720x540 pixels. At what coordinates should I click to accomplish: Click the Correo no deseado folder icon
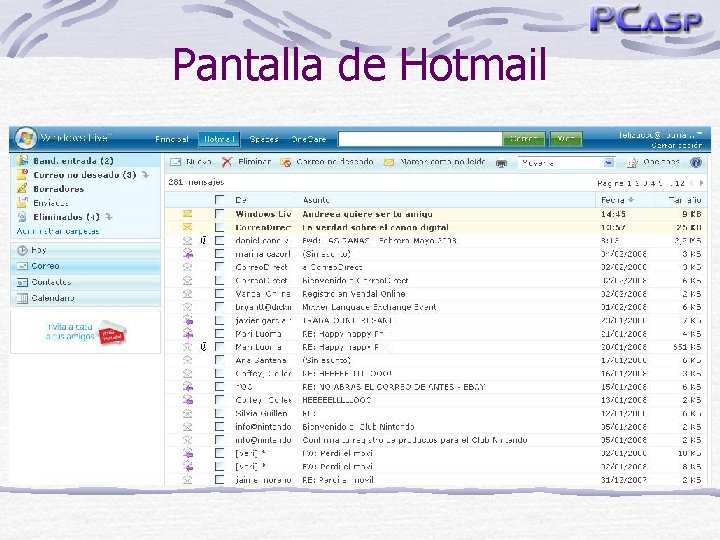(x=22, y=174)
